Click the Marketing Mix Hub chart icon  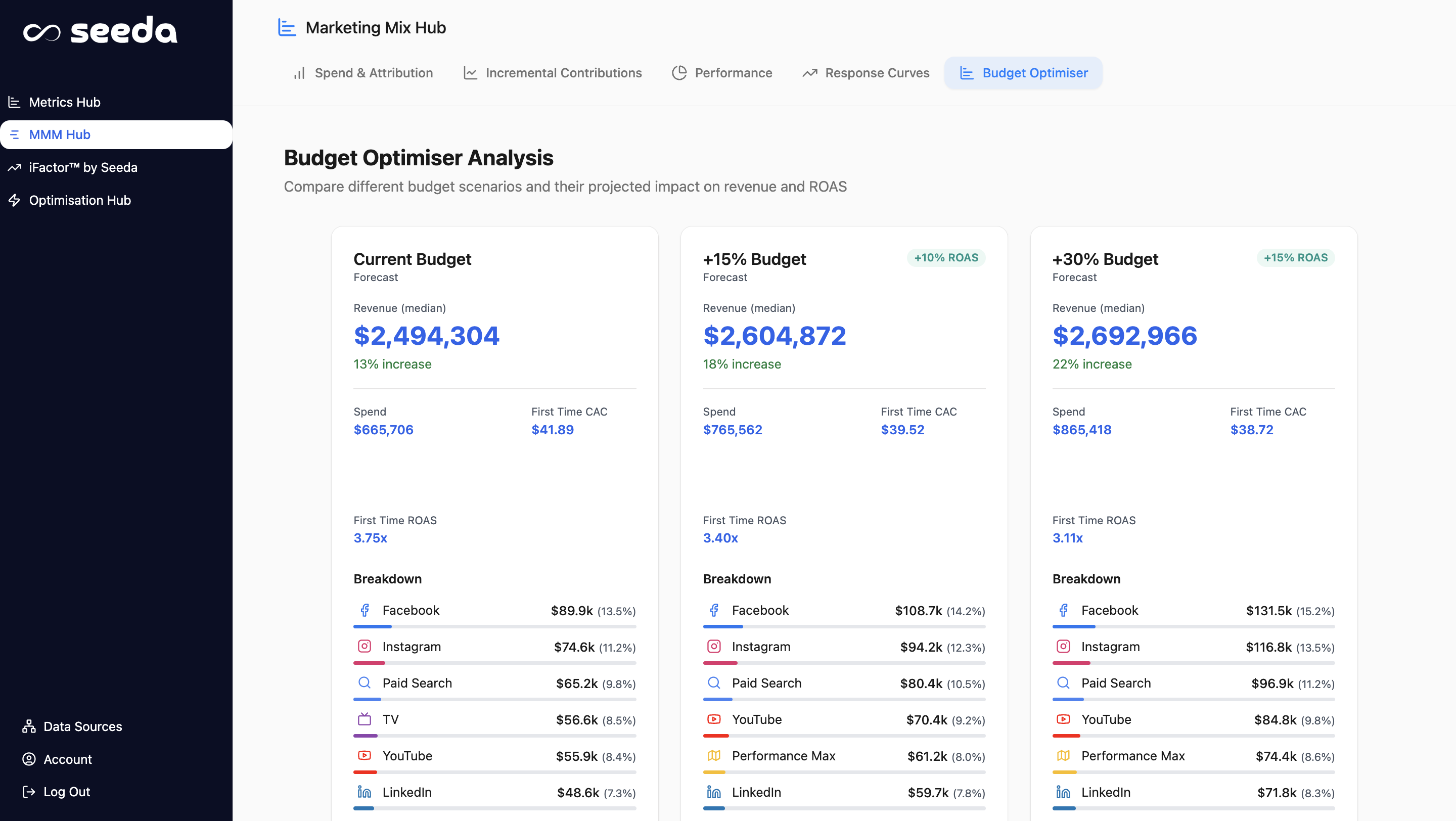[287, 27]
